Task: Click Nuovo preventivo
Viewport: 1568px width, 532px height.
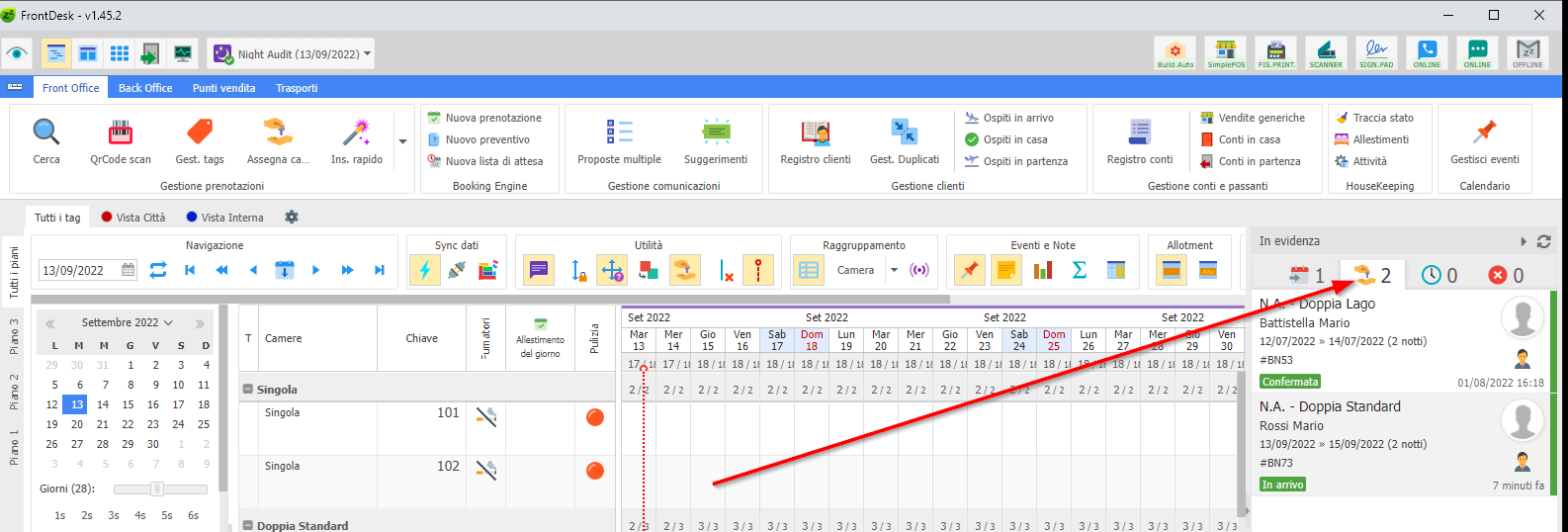Action: [479, 139]
